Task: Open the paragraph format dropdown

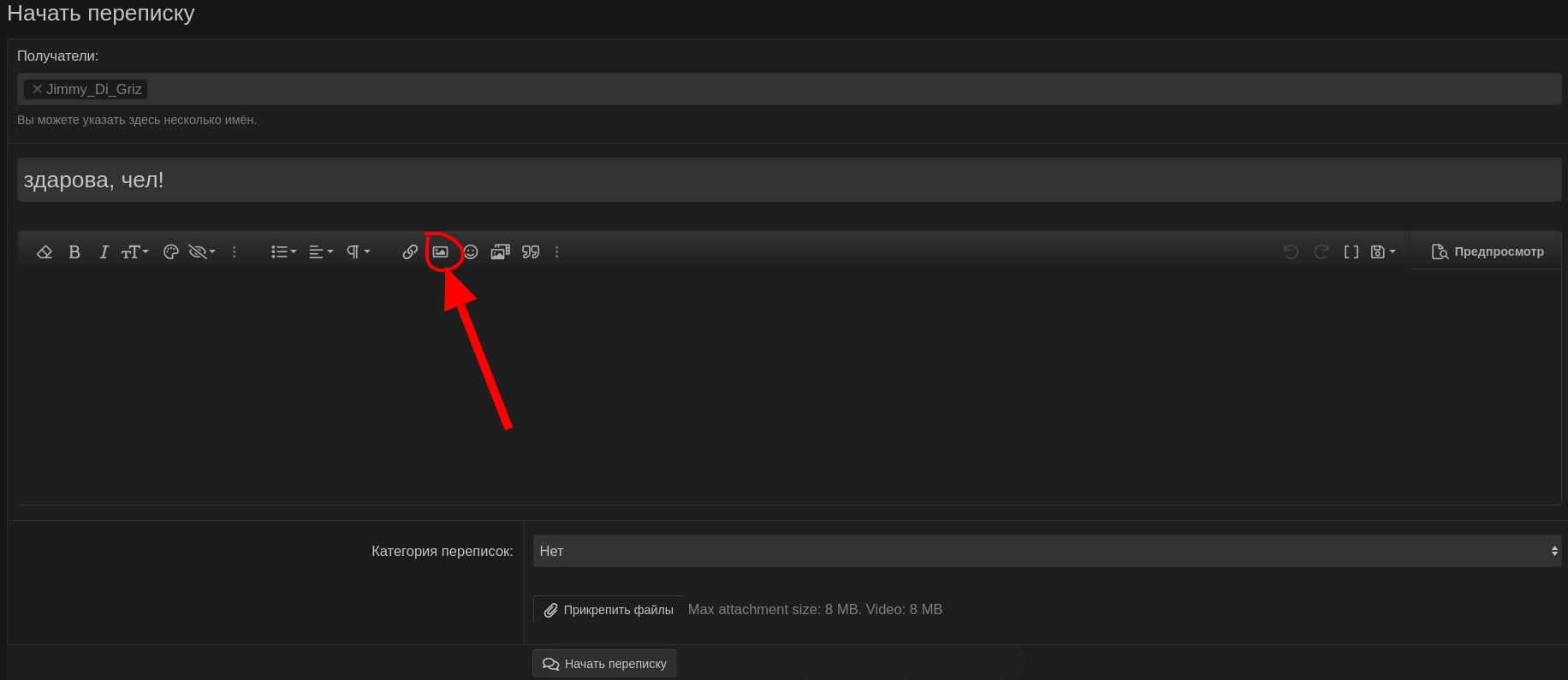Action: point(358,251)
